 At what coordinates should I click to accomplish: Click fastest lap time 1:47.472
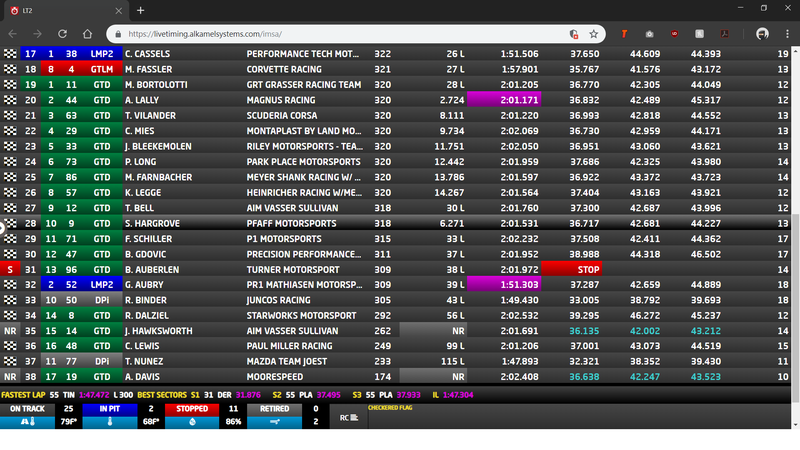click(x=94, y=395)
